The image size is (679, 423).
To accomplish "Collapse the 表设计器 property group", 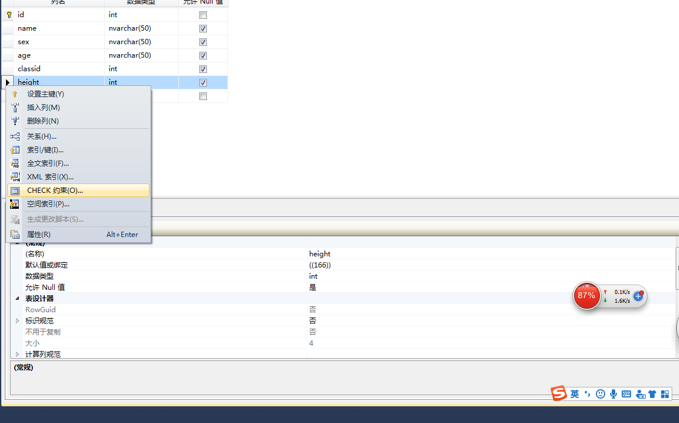I will point(17,298).
